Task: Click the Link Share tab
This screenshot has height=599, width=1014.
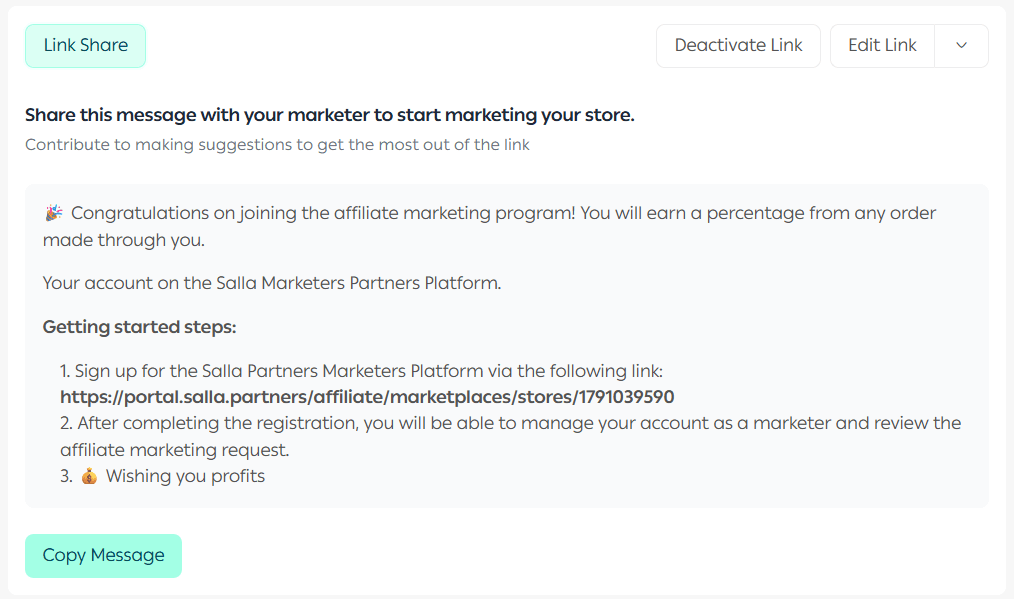Action: pyautogui.click(x=85, y=46)
